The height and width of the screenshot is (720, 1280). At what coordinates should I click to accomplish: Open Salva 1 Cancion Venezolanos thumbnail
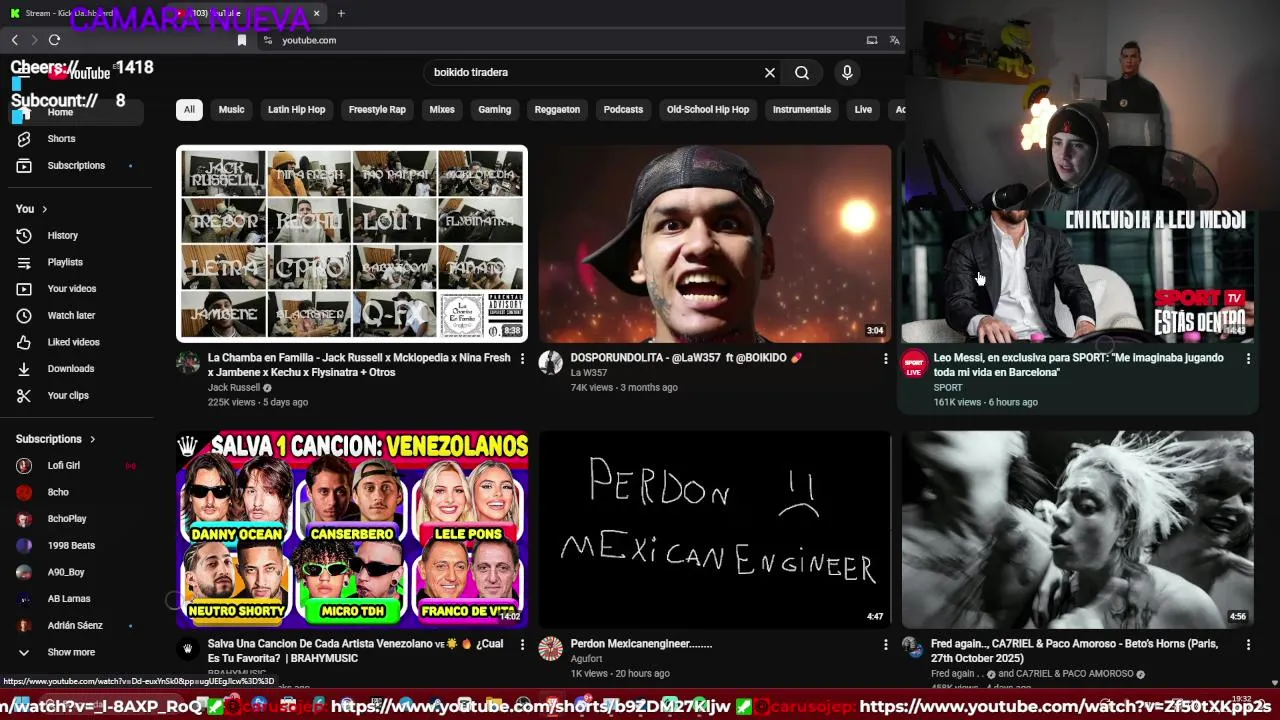(352, 530)
